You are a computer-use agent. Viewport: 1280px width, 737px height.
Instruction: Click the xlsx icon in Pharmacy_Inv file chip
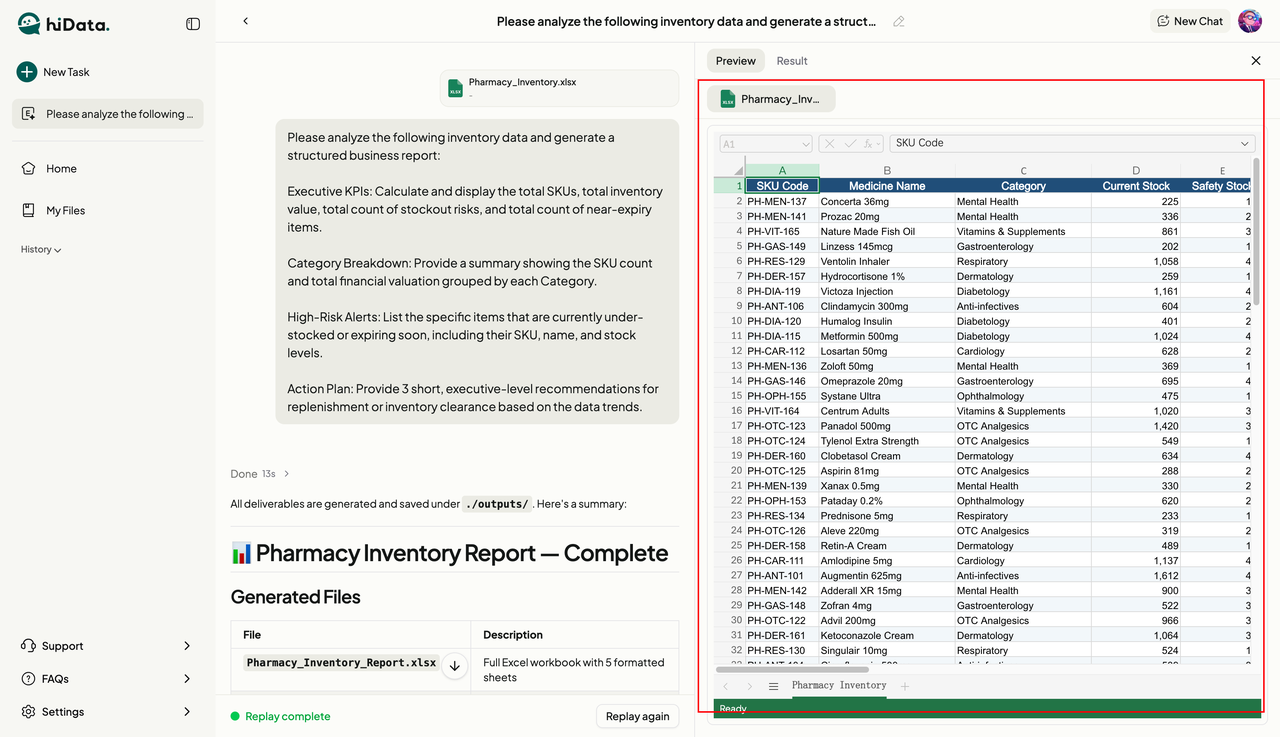click(727, 99)
